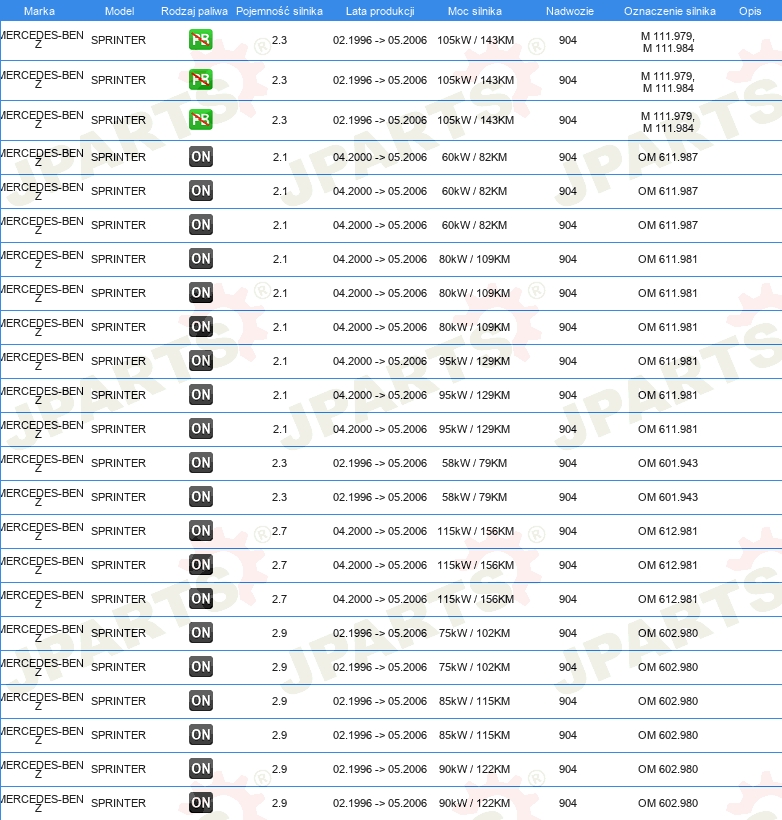This screenshot has height=820, width=782.
Task: Click 80kW / 109KM in the first such row
Action: click(474, 259)
